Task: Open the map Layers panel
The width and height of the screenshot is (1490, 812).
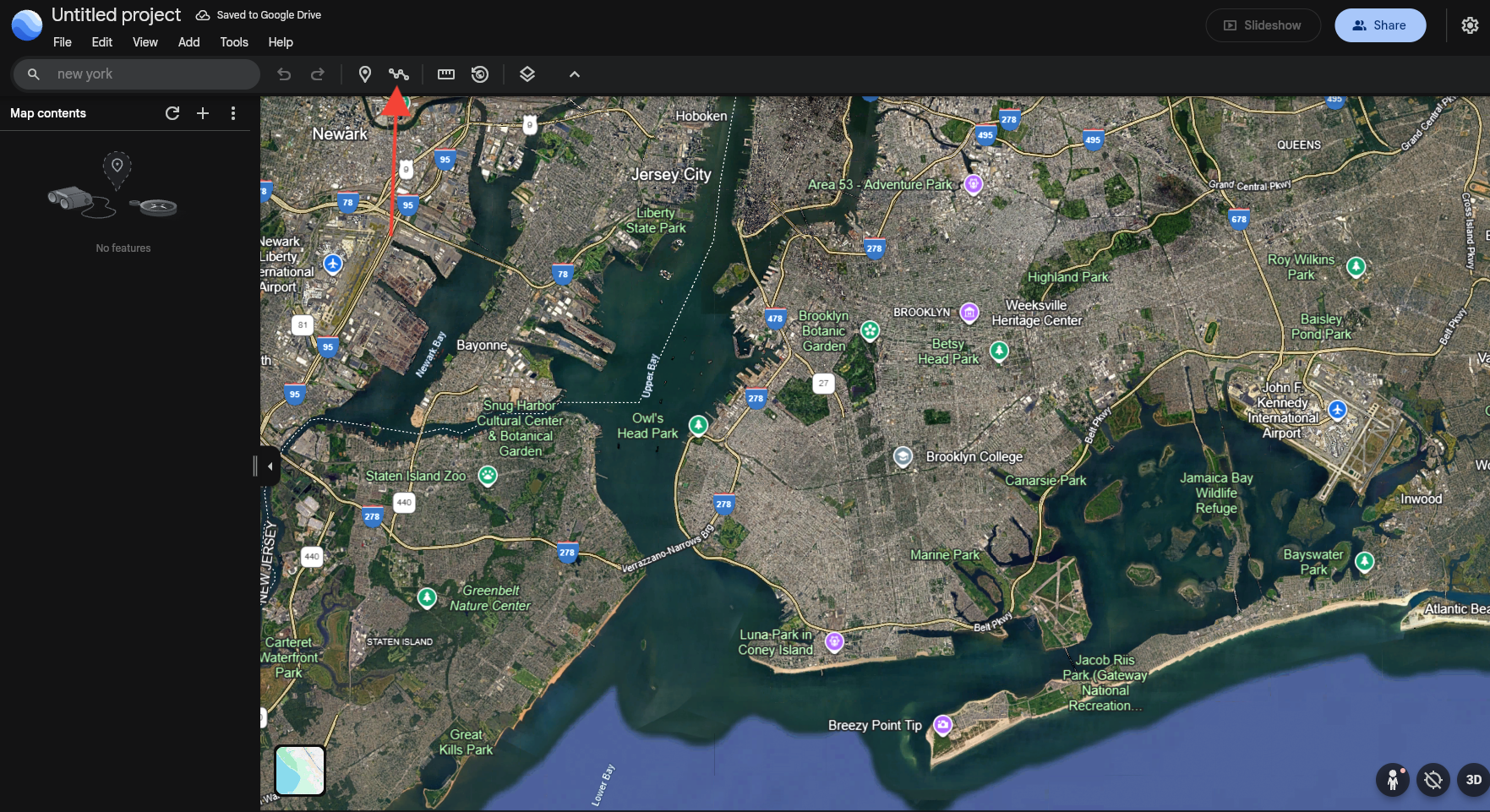Action: click(527, 74)
